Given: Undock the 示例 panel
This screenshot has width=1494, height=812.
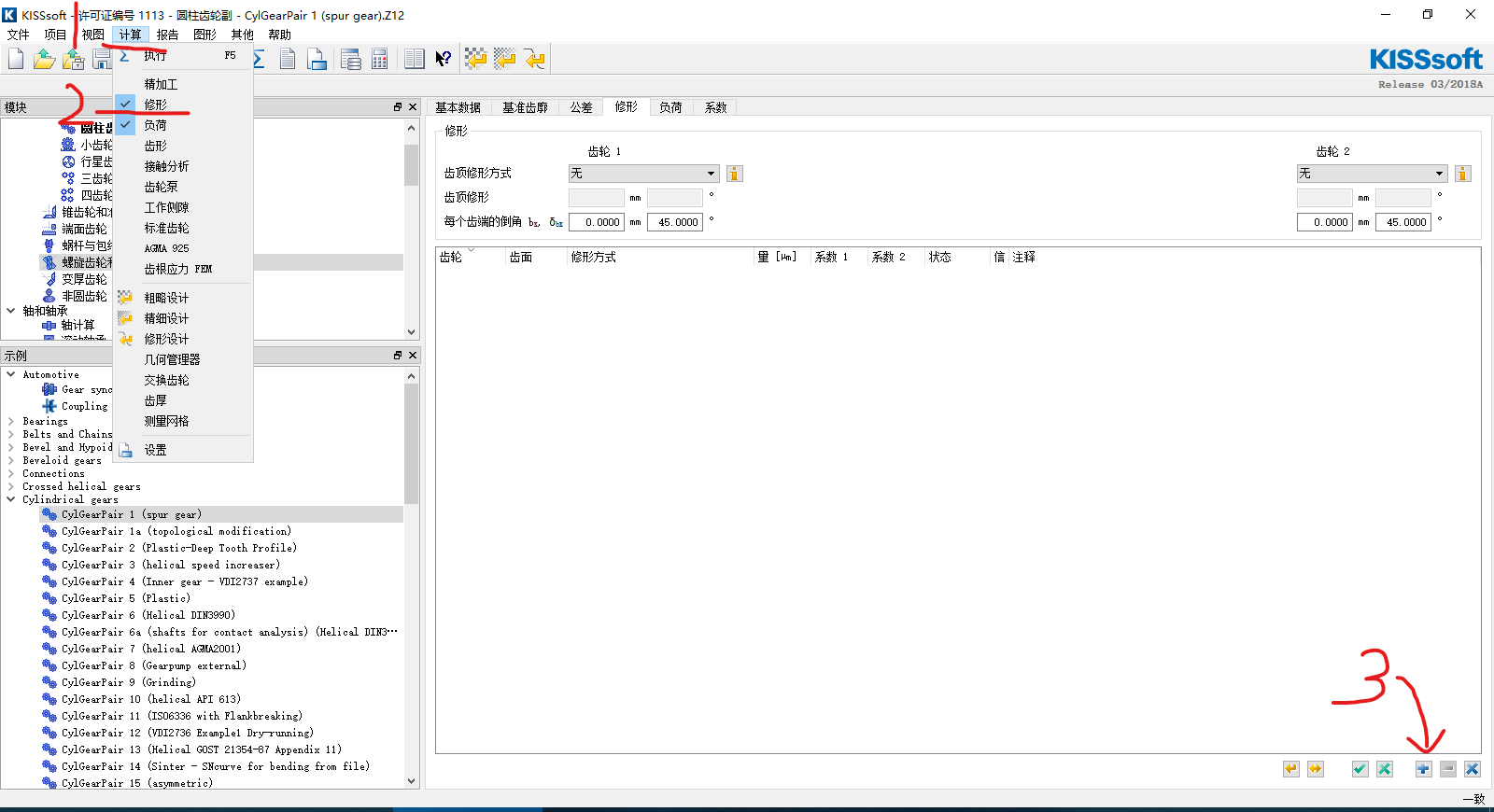Looking at the screenshot, I should tap(398, 356).
